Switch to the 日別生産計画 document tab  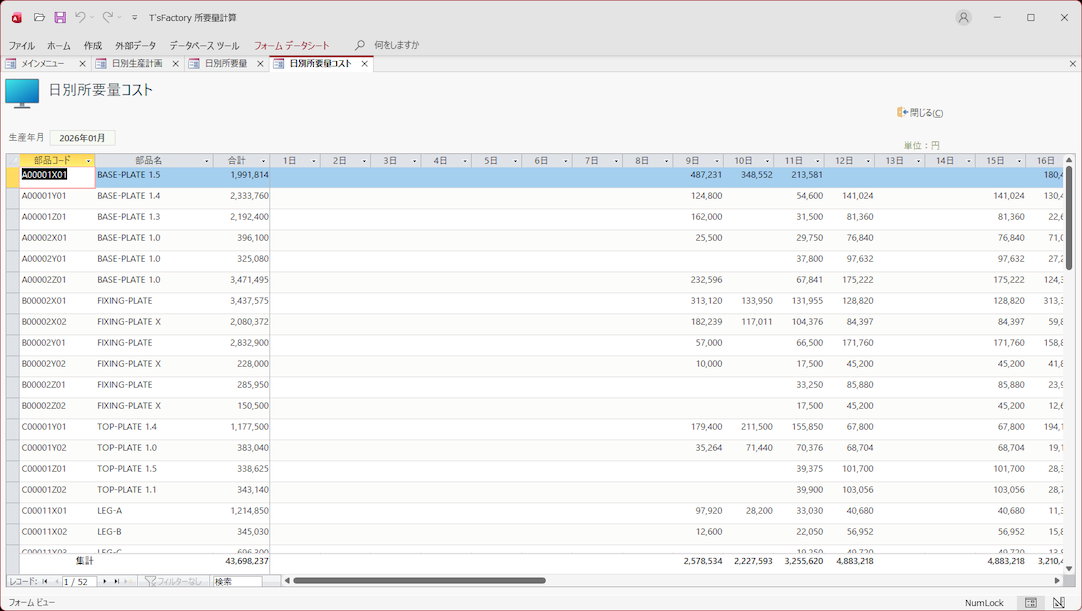tap(136, 63)
